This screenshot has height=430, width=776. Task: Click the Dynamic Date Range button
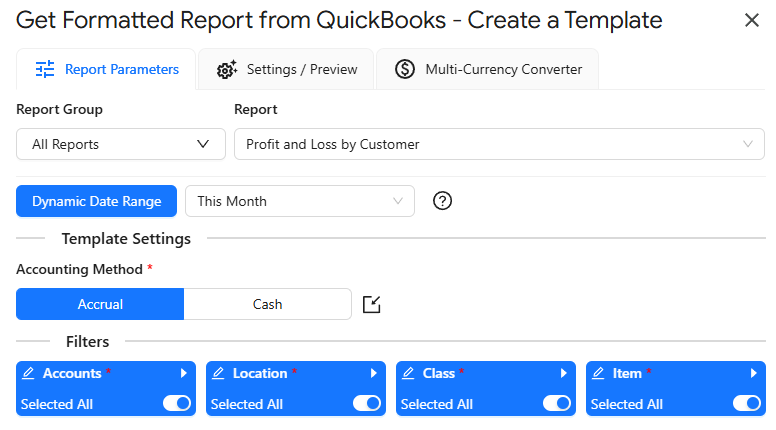tap(97, 201)
